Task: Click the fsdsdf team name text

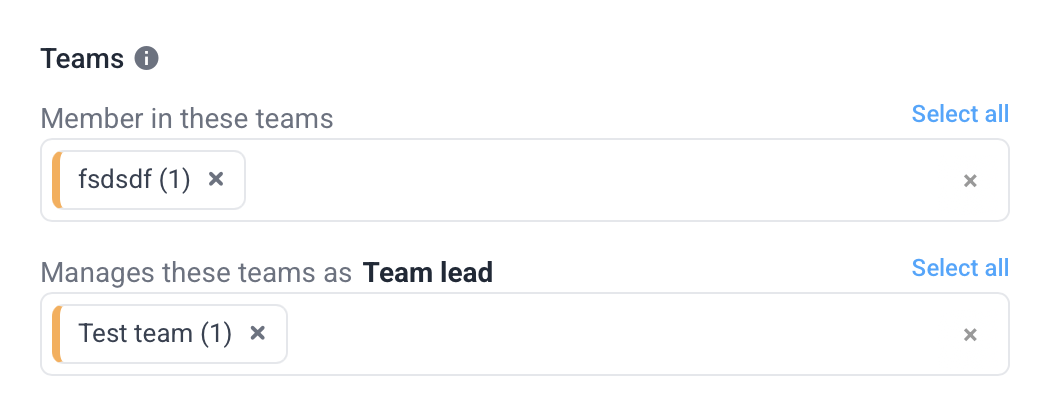Action: click(x=115, y=180)
